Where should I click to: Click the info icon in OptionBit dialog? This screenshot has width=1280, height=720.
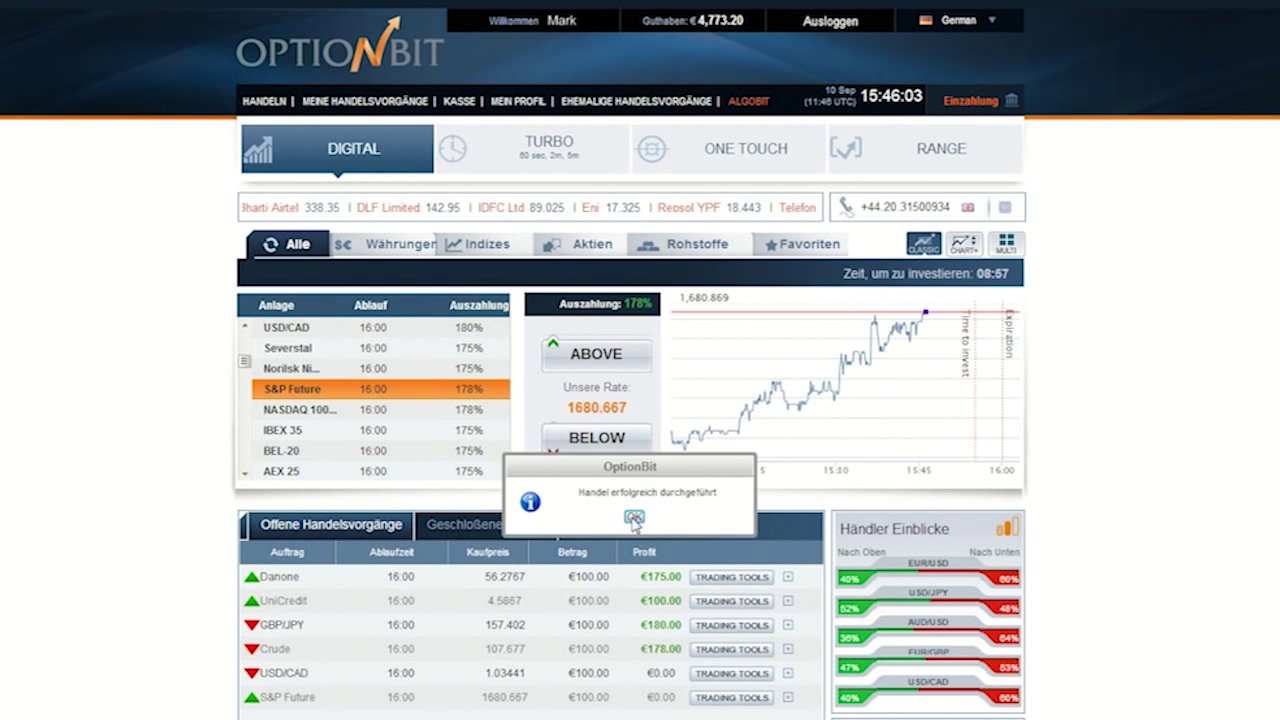point(530,502)
